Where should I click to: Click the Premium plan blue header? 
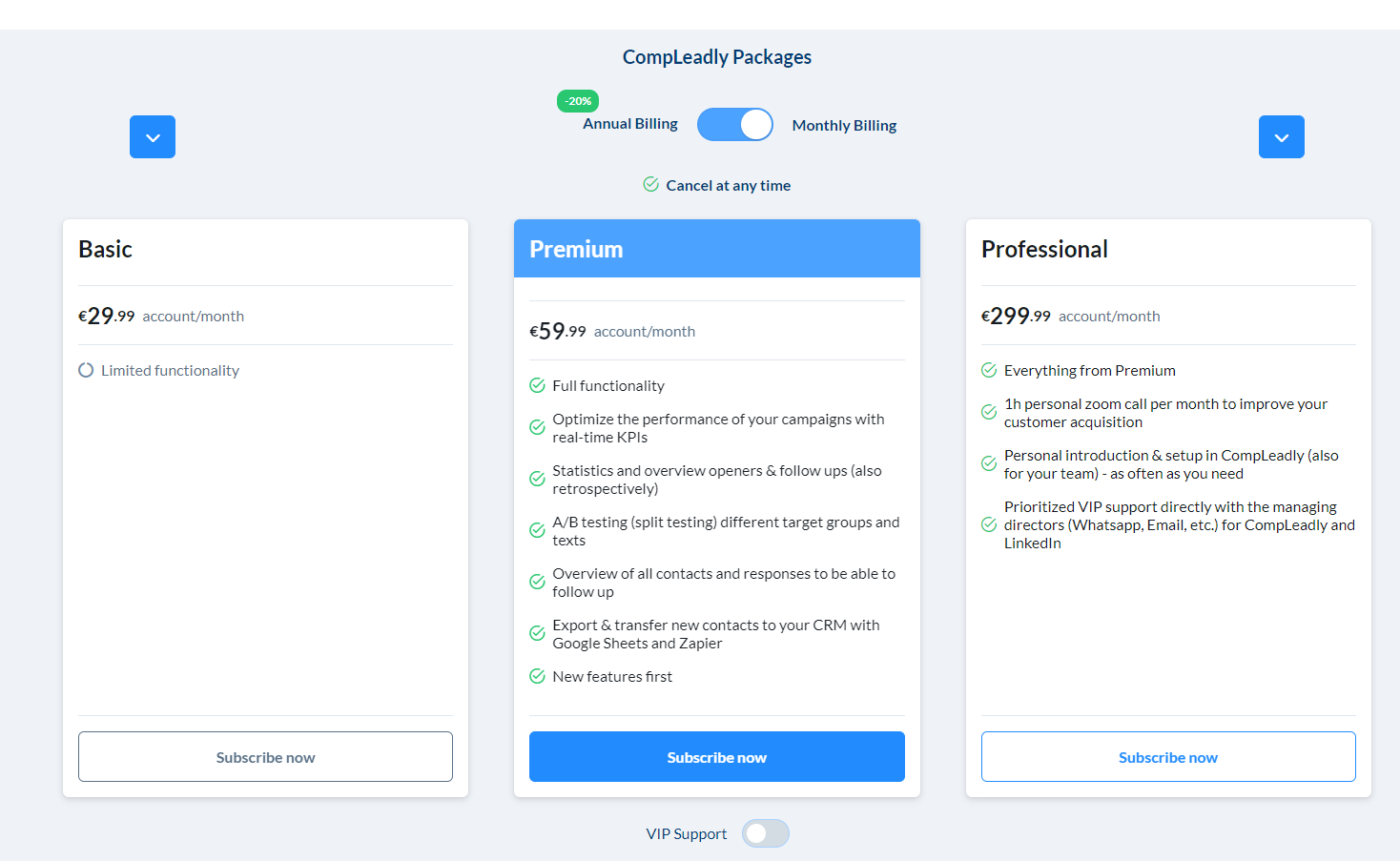point(716,249)
